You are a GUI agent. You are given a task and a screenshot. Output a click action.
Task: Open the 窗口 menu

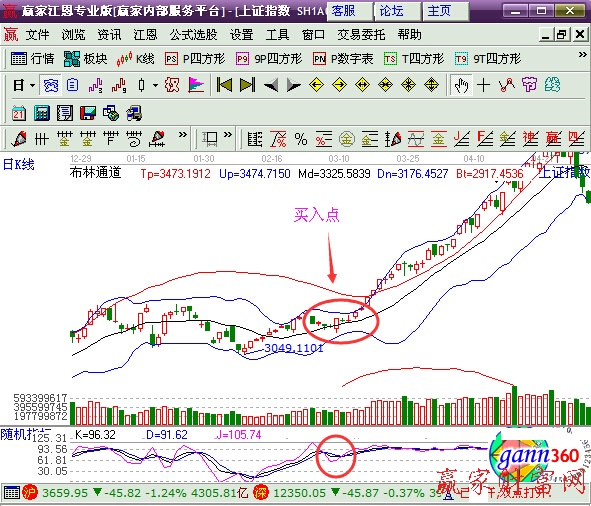313,35
